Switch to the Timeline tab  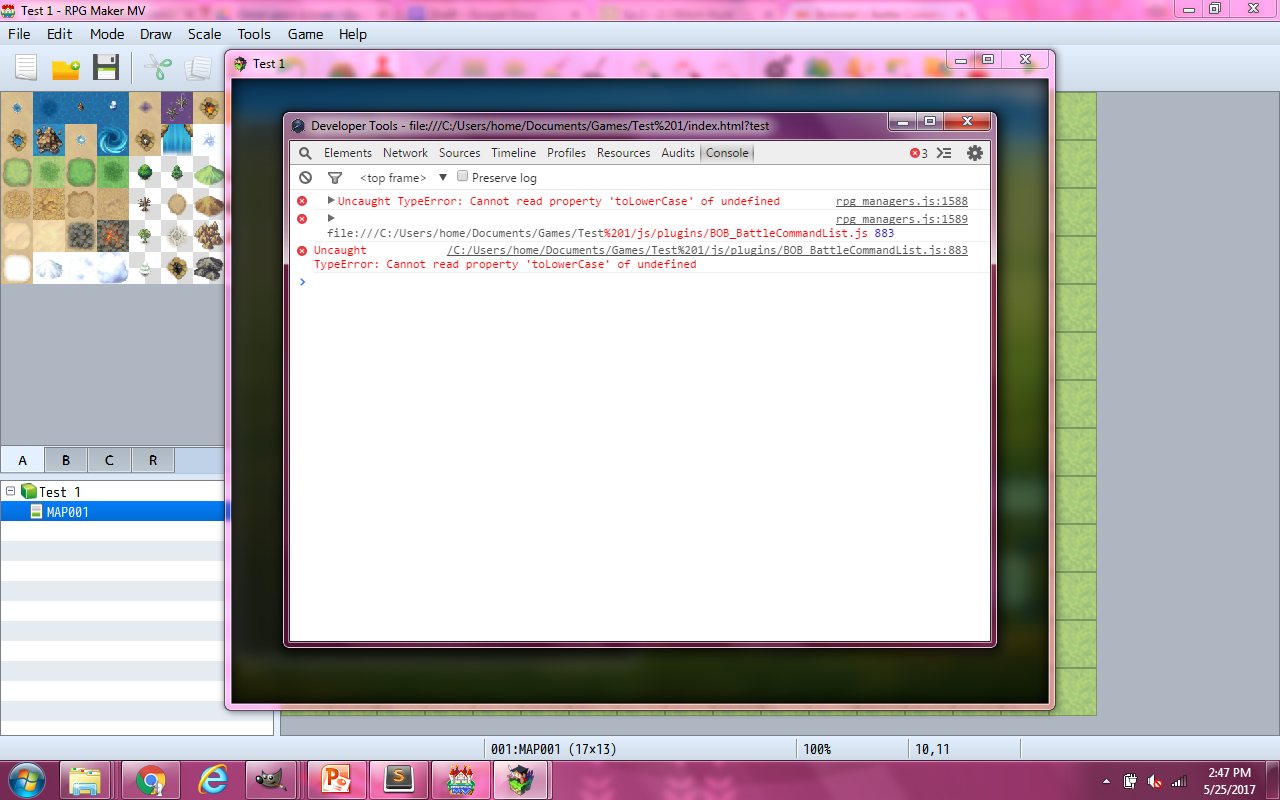coord(514,153)
